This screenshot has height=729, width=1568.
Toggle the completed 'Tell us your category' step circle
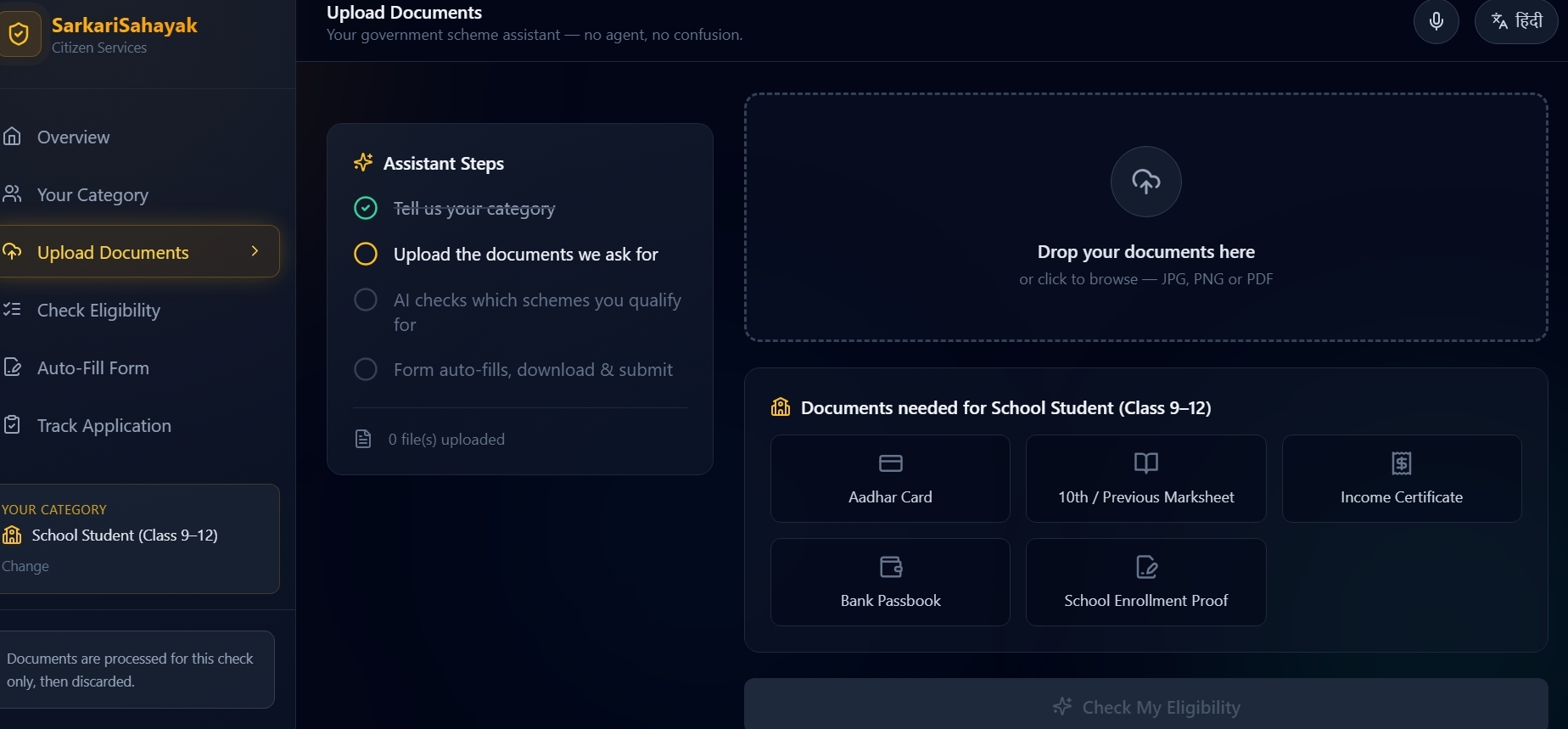tap(366, 208)
